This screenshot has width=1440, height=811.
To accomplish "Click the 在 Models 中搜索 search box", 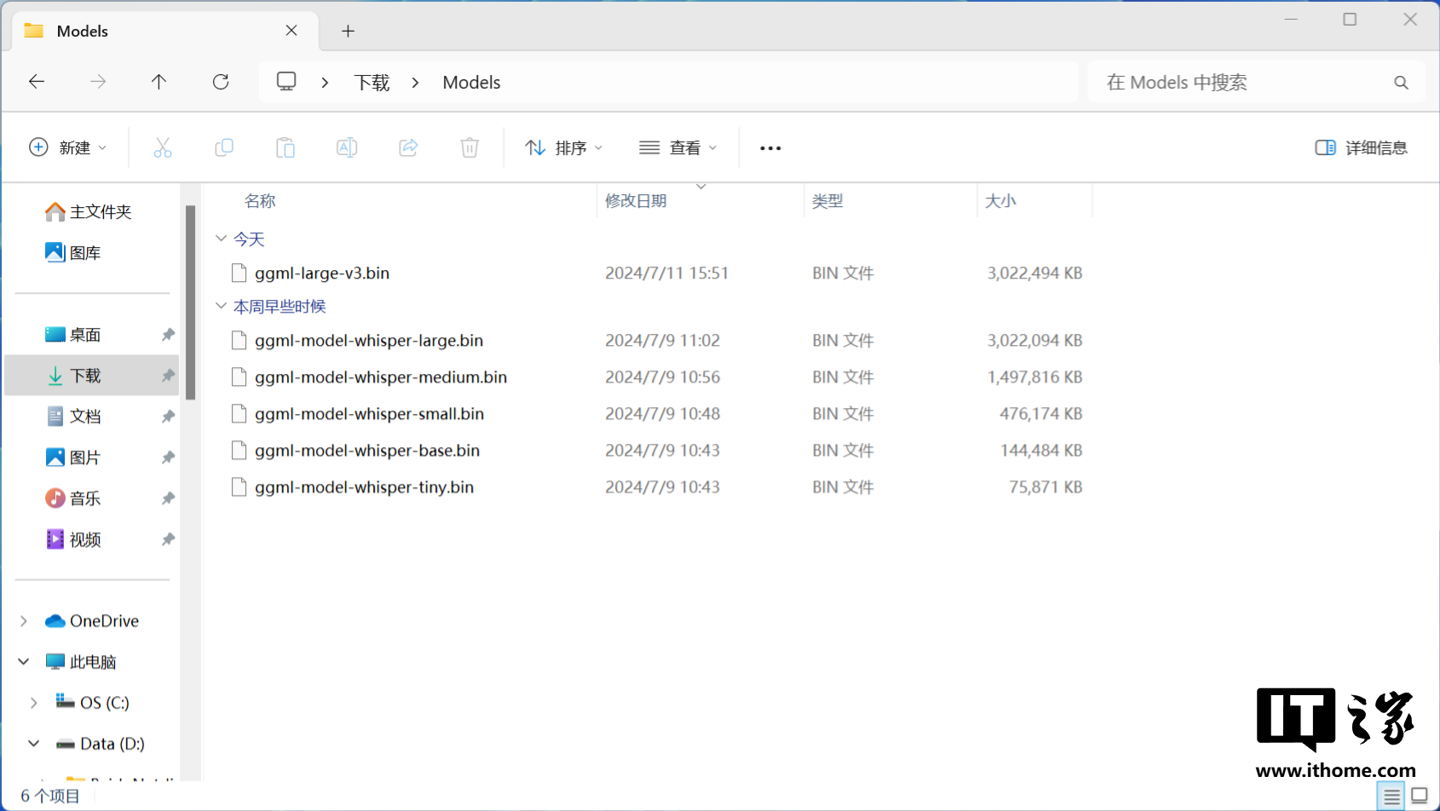I will point(1240,82).
